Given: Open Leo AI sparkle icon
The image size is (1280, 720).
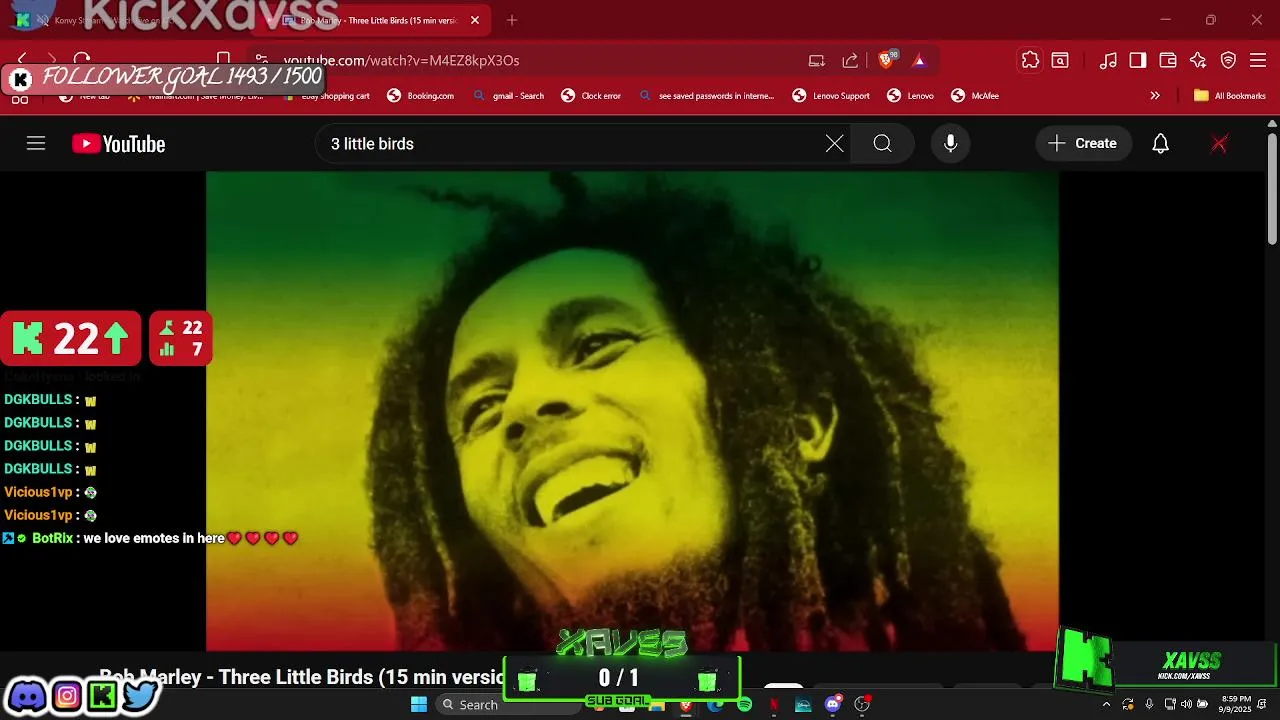Looking at the screenshot, I should [1198, 60].
